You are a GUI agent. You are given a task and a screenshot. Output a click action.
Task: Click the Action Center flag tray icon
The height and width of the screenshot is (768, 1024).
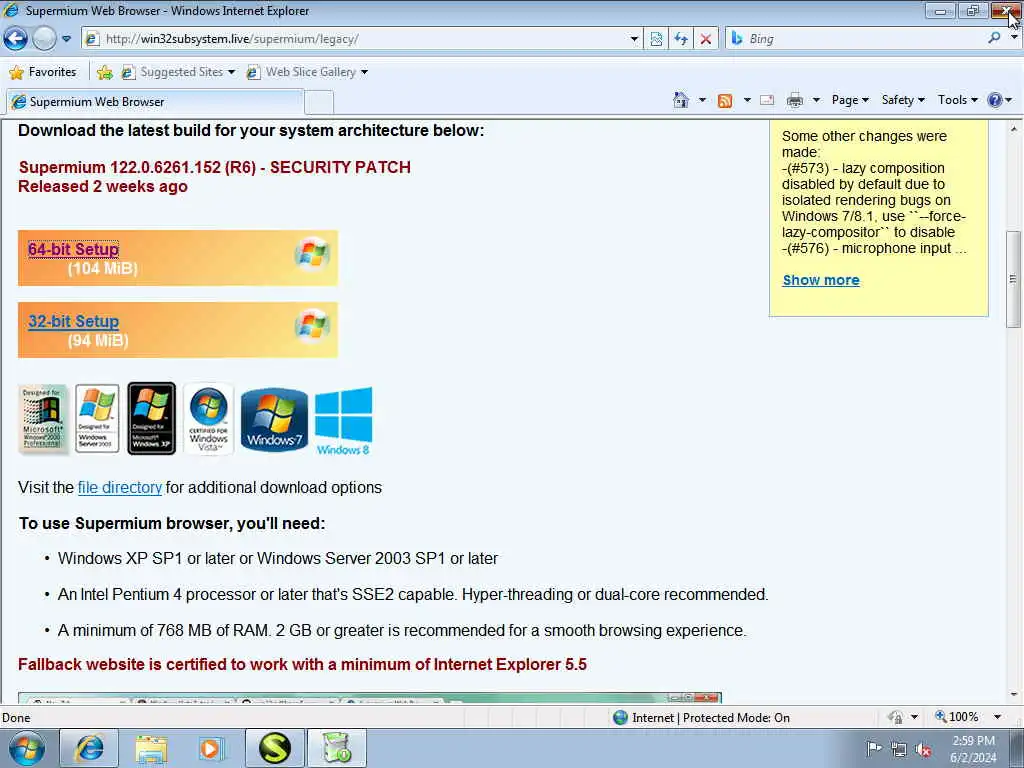pyautogui.click(x=873, y=749)
